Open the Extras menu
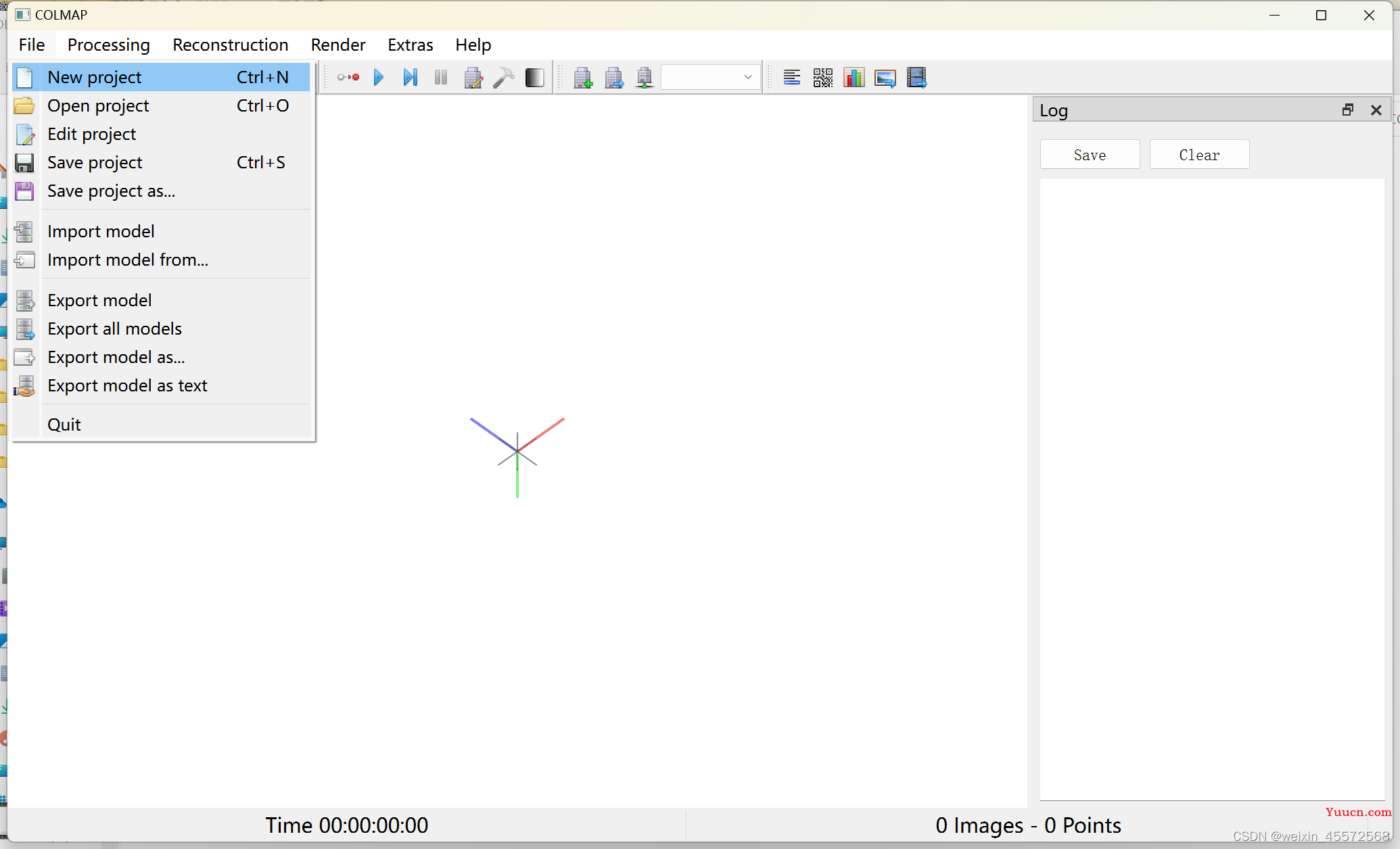The width and height of the screenshot is (1400, 849). click(x=410, y=44)
